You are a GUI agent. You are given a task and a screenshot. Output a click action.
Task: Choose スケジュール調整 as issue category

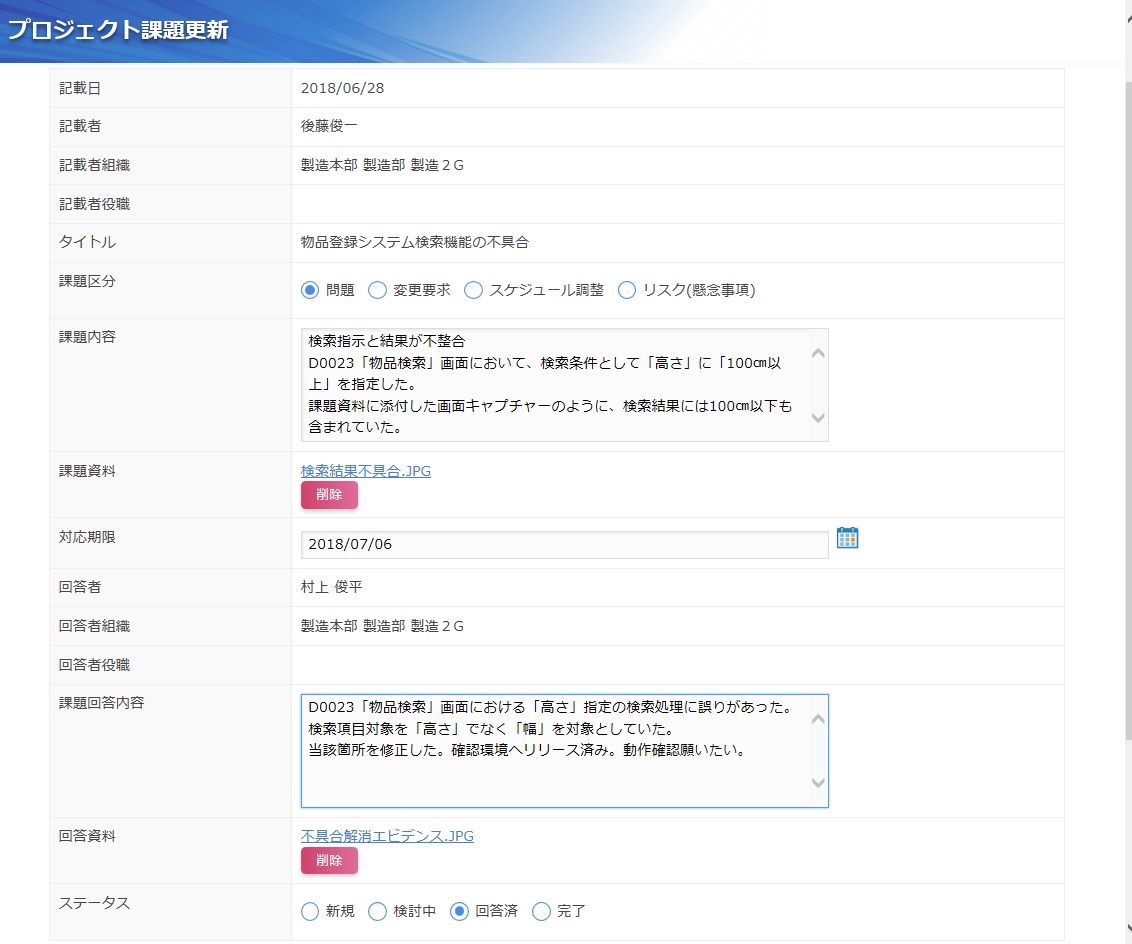(473, 291)
